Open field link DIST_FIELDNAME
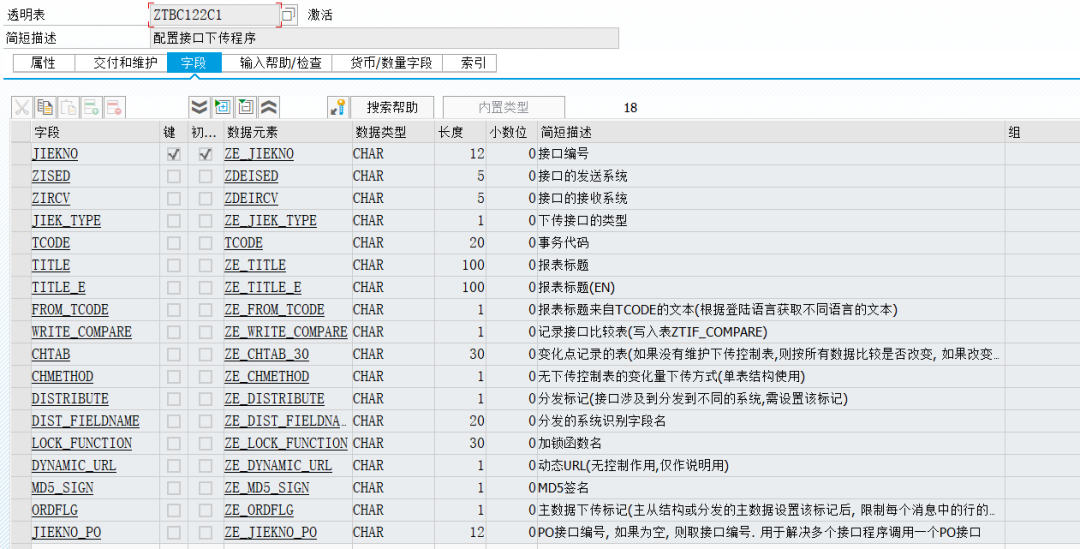This screenshot has height=549, width=1080. (85, 421)
